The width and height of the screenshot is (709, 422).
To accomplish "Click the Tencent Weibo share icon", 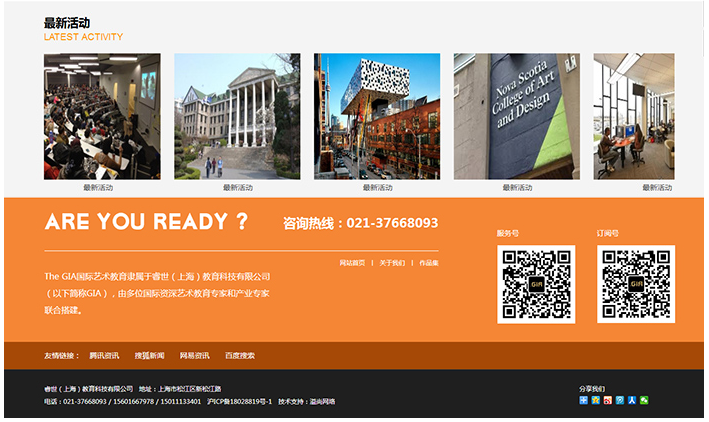I will pyautogui.click(x=620, y=401).
